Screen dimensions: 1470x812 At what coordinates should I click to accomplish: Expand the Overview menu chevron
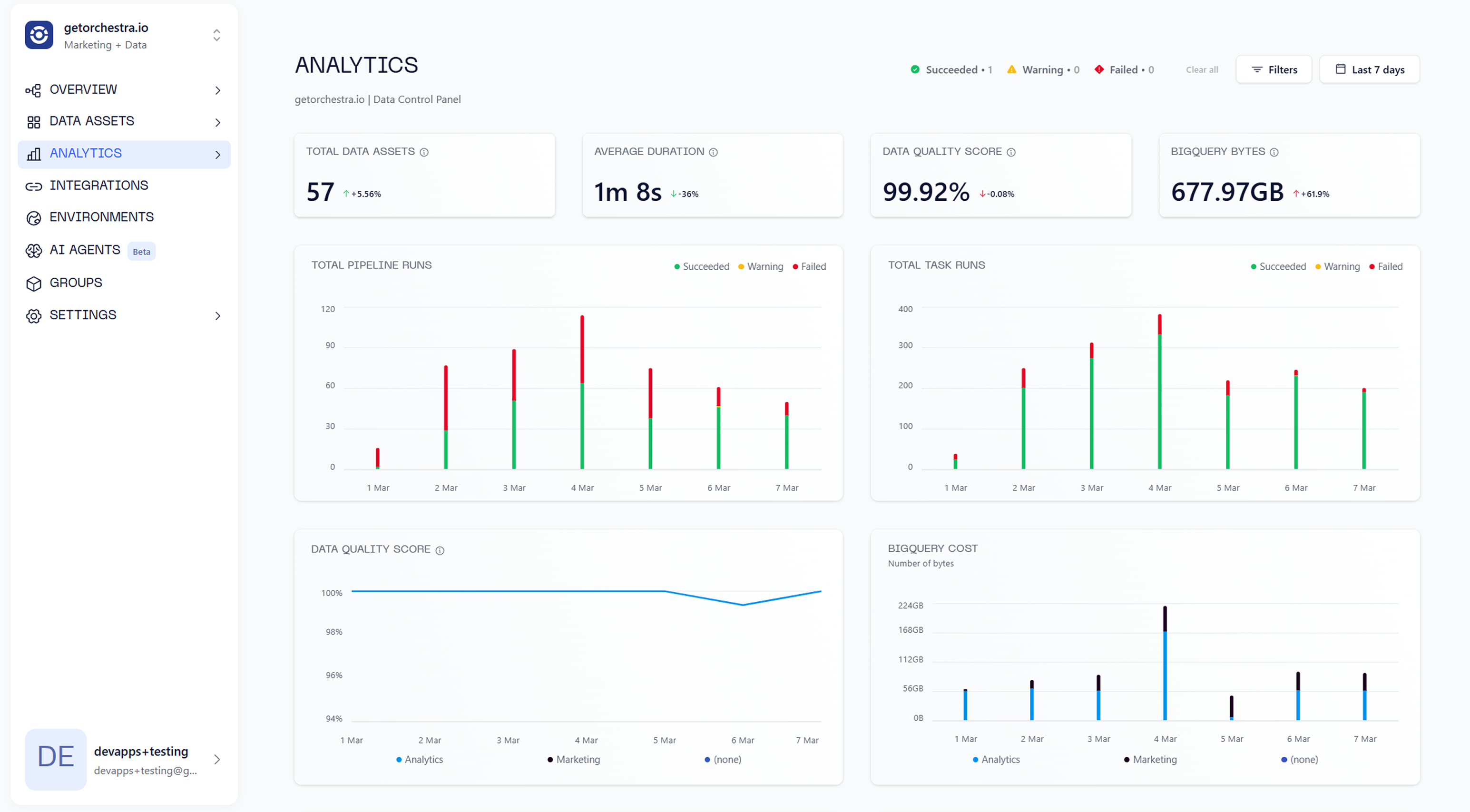pyautogui.click(x=217, y=90)
